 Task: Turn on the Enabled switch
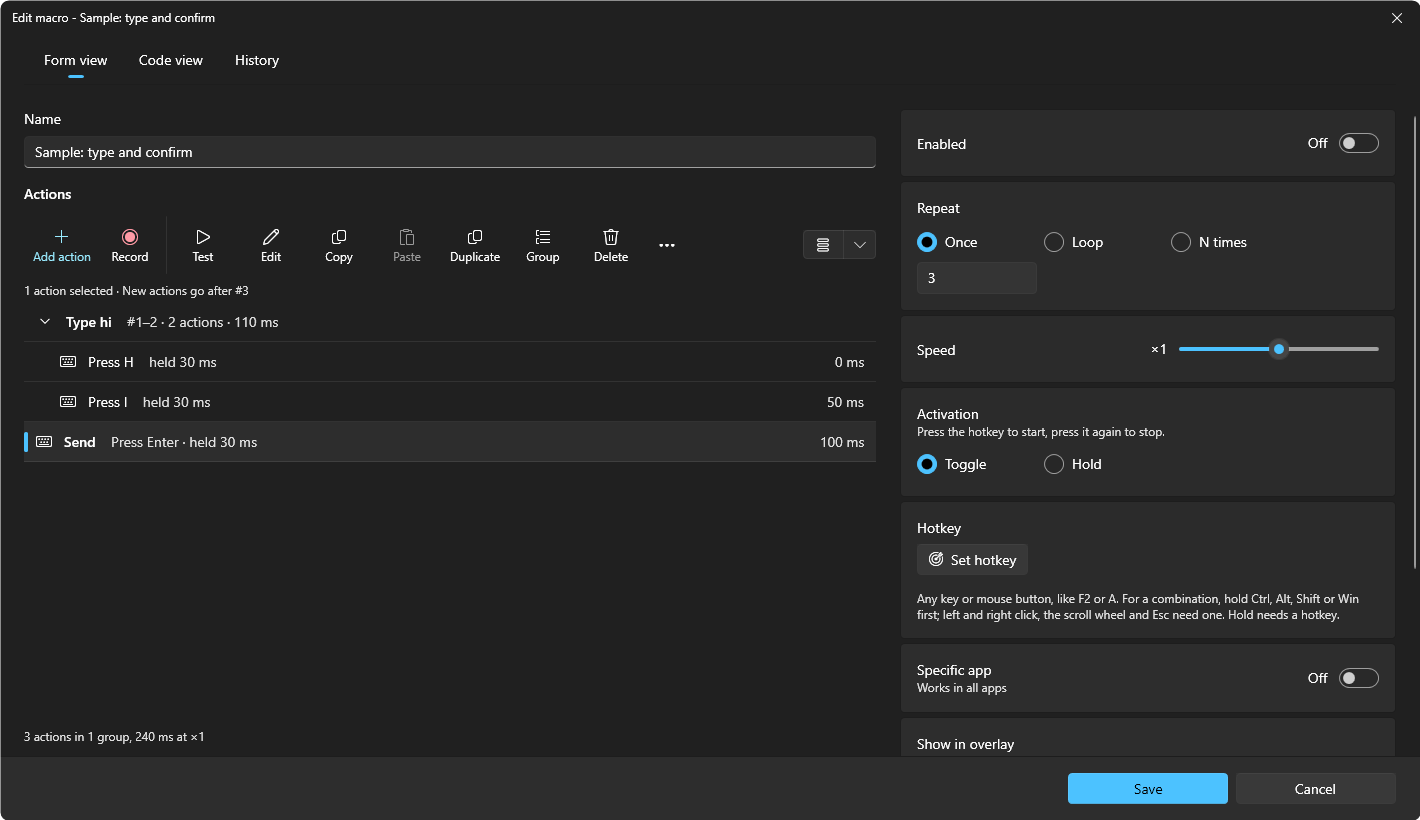1359,143
